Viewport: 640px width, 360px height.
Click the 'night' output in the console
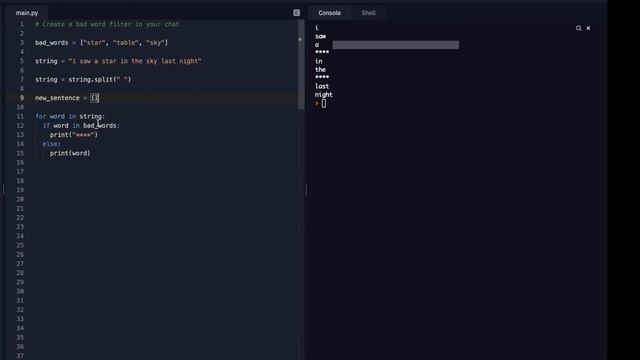tap(324, 95)
